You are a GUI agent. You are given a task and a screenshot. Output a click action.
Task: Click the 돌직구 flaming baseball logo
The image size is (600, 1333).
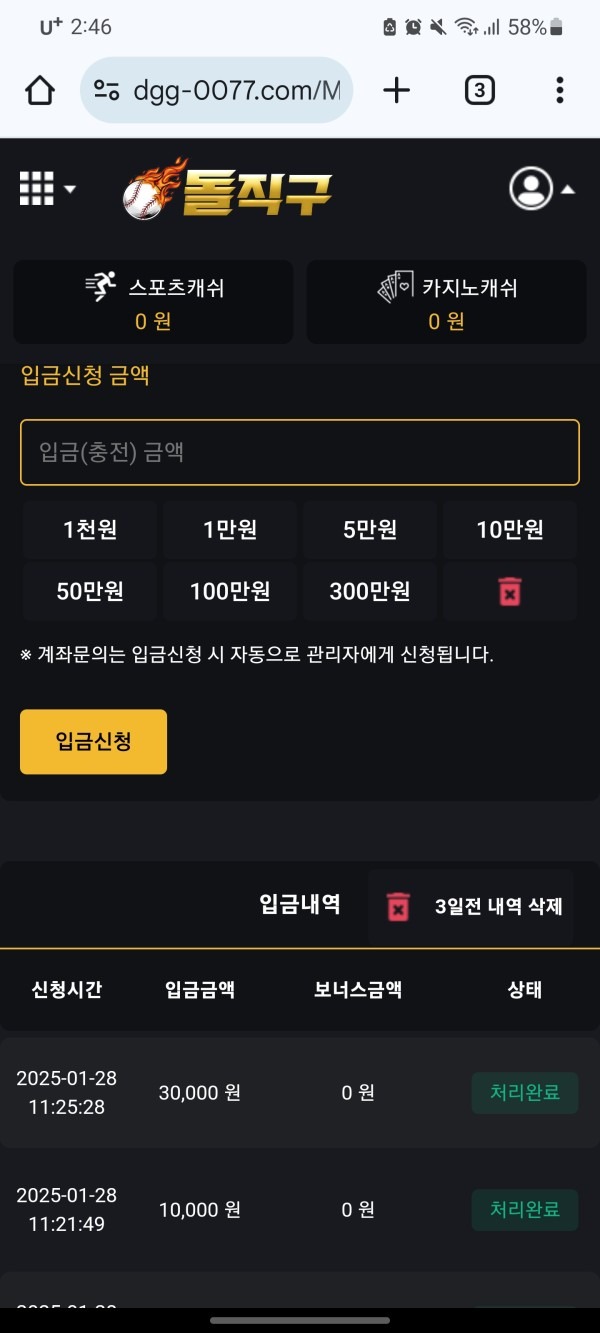tap(227, 188)
